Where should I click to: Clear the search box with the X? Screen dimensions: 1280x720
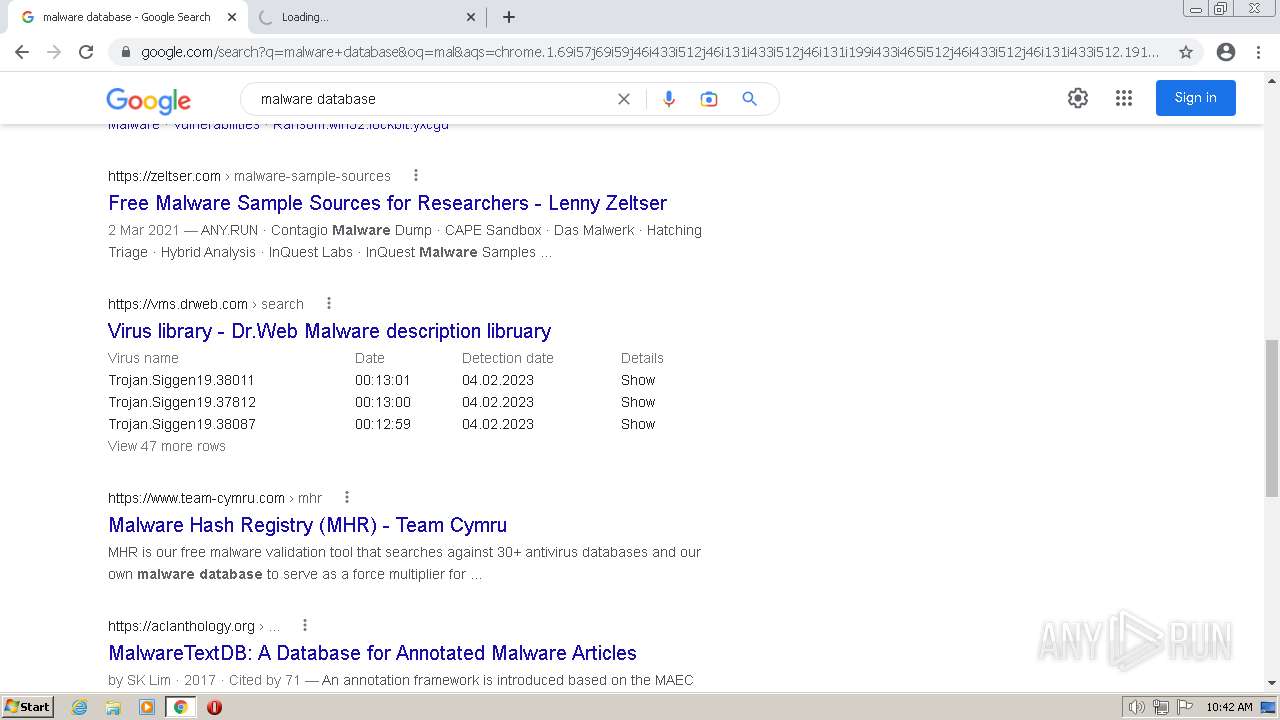coord(624,99)
